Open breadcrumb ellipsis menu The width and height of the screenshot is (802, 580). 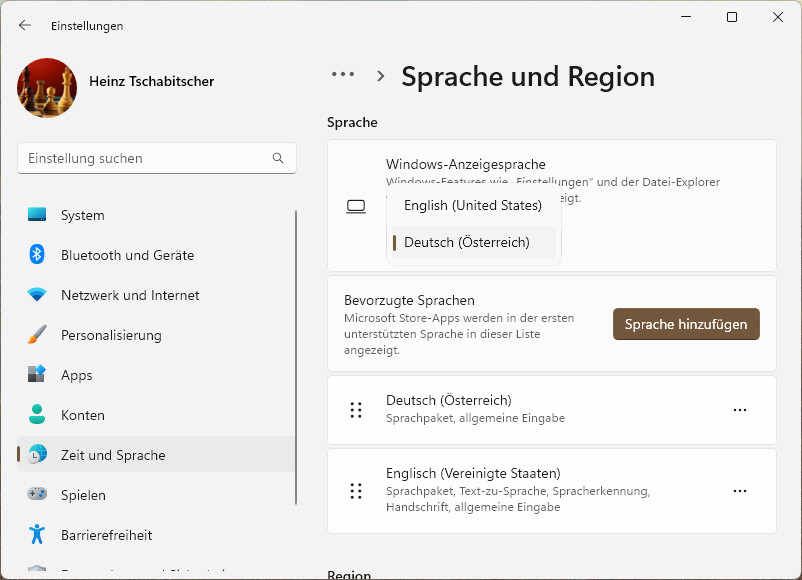[x=343, y=75]
